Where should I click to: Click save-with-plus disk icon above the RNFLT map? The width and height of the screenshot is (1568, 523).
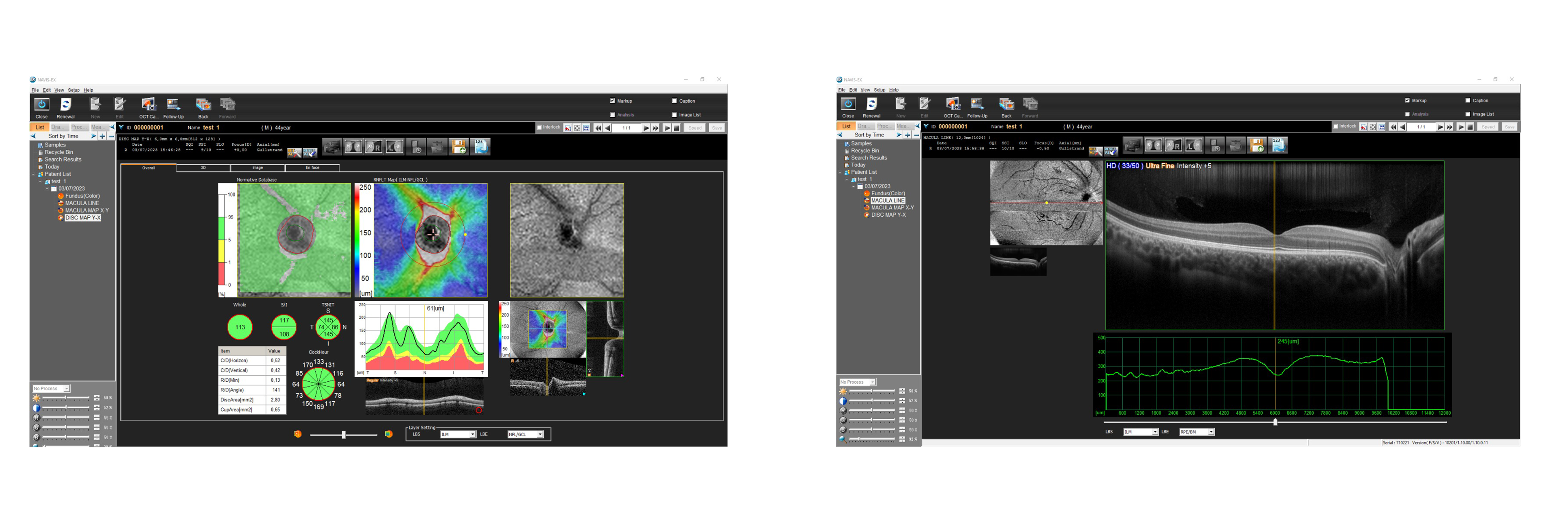(459, 147)
